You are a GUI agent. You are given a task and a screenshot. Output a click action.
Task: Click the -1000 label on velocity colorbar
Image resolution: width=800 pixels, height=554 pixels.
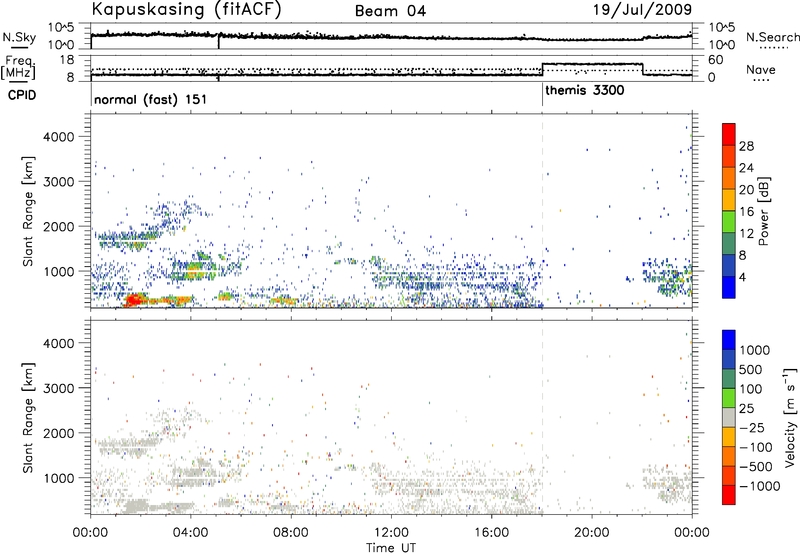click(x=759, y=486)
